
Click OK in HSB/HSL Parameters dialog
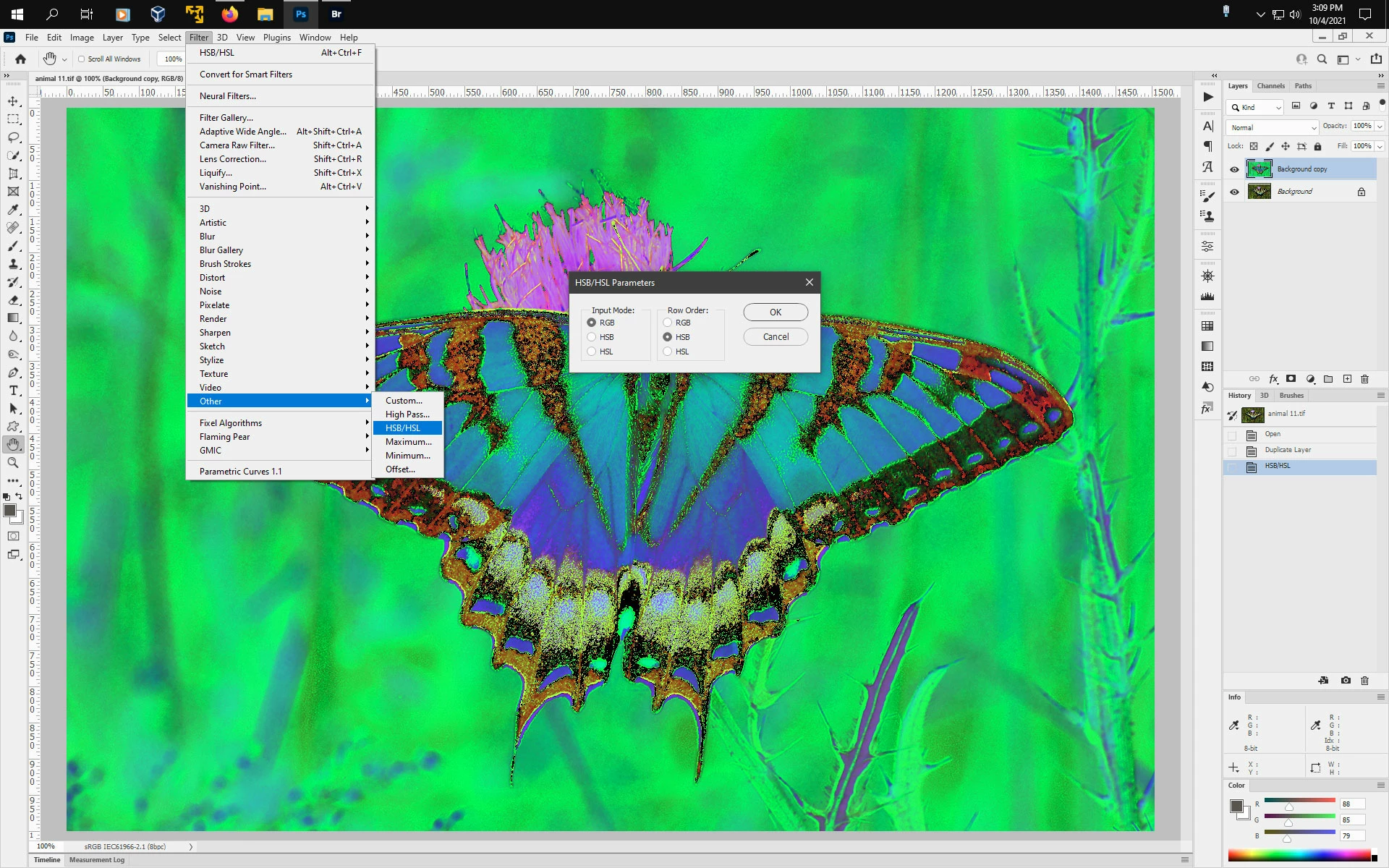(x=775, y=312)
